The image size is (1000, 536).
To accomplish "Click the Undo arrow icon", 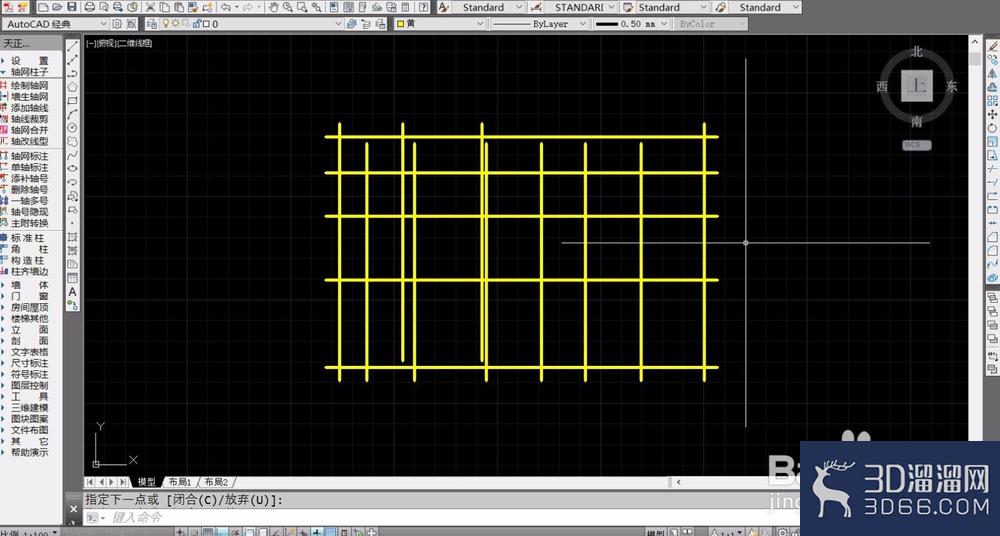I will coord(226,7).
